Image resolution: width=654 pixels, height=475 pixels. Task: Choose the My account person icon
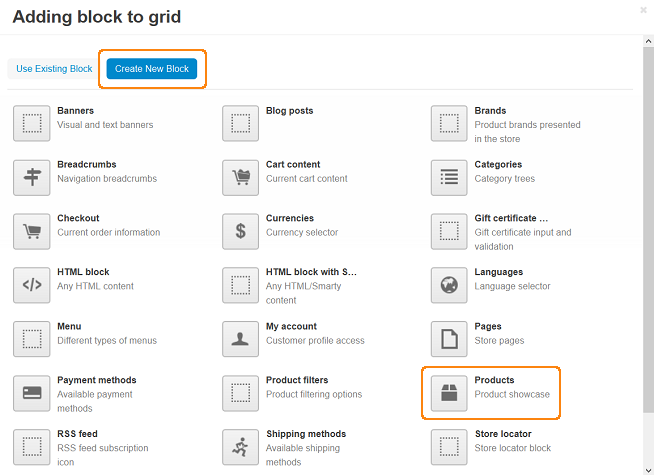coord(240,339)
